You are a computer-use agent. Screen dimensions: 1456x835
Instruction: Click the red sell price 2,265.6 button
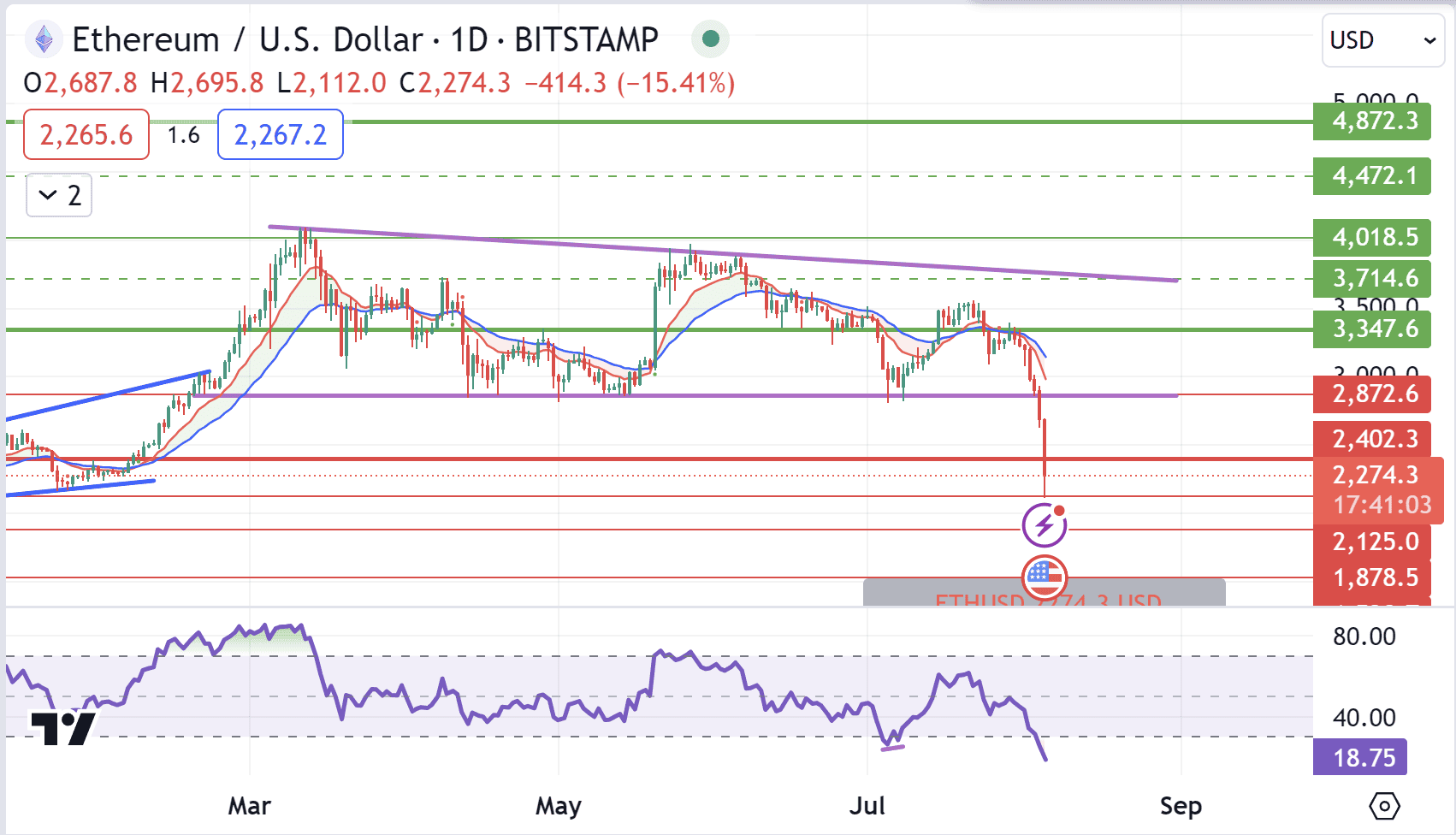coord(86,134)
